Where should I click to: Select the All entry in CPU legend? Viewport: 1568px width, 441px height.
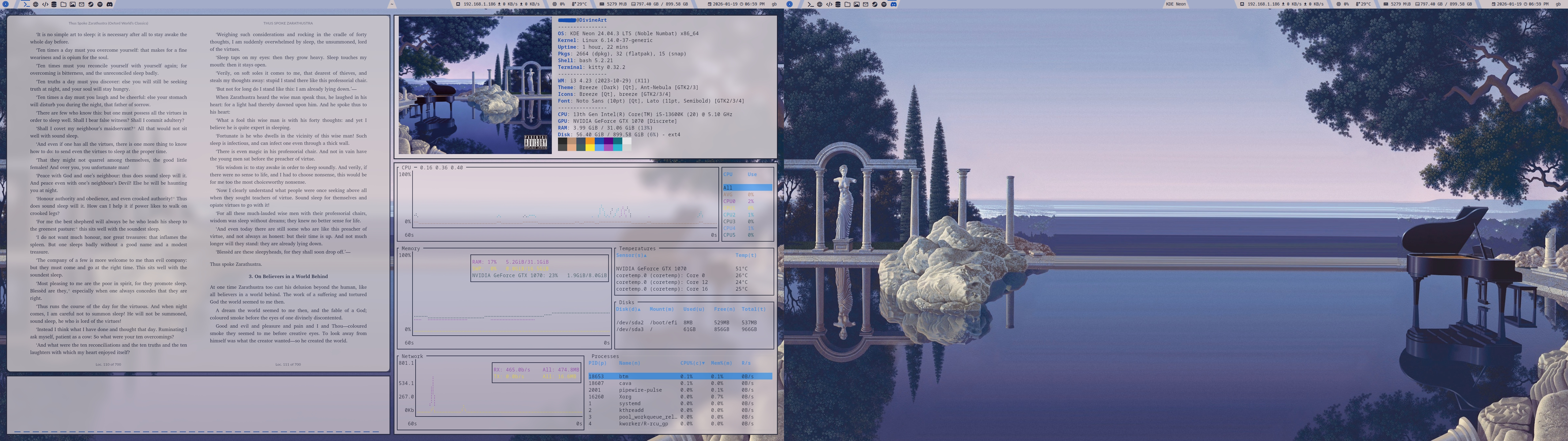728,188
